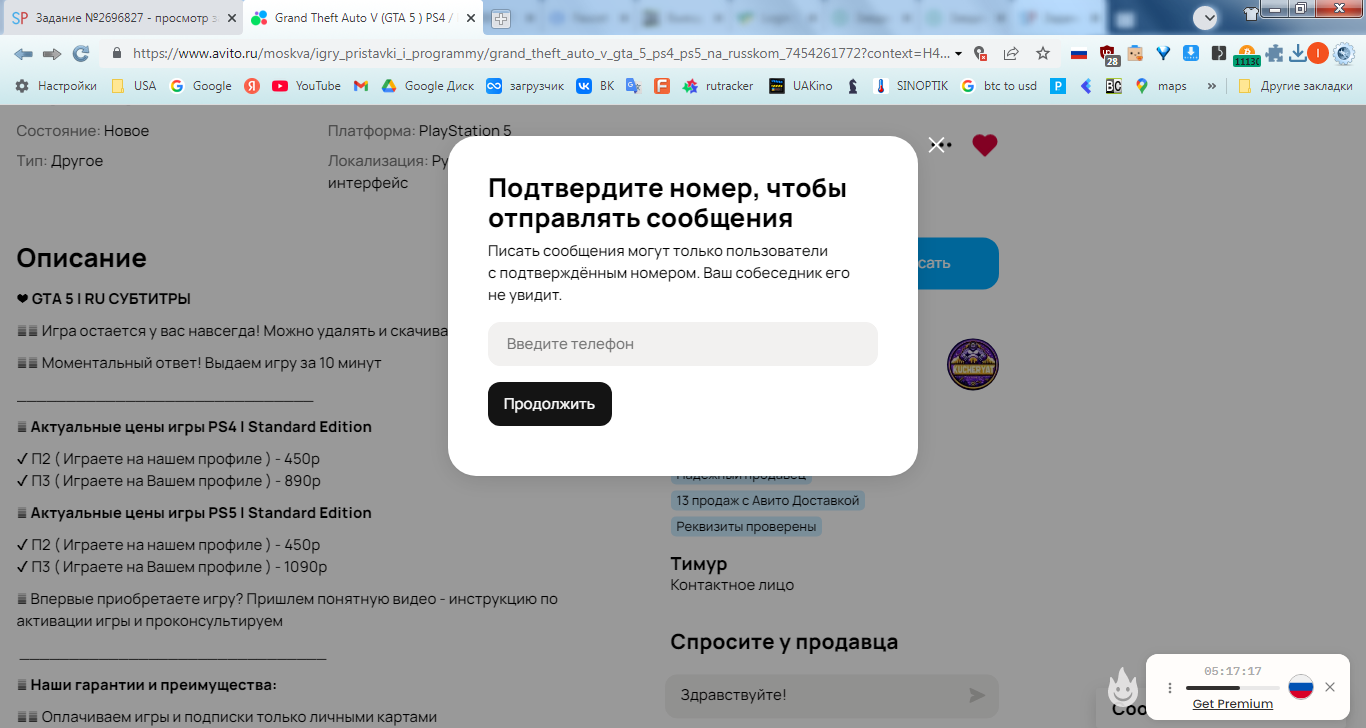Expand the address bar history dropdown
The height and width of the screenshot is (728, 1366).
coord(959,53)
